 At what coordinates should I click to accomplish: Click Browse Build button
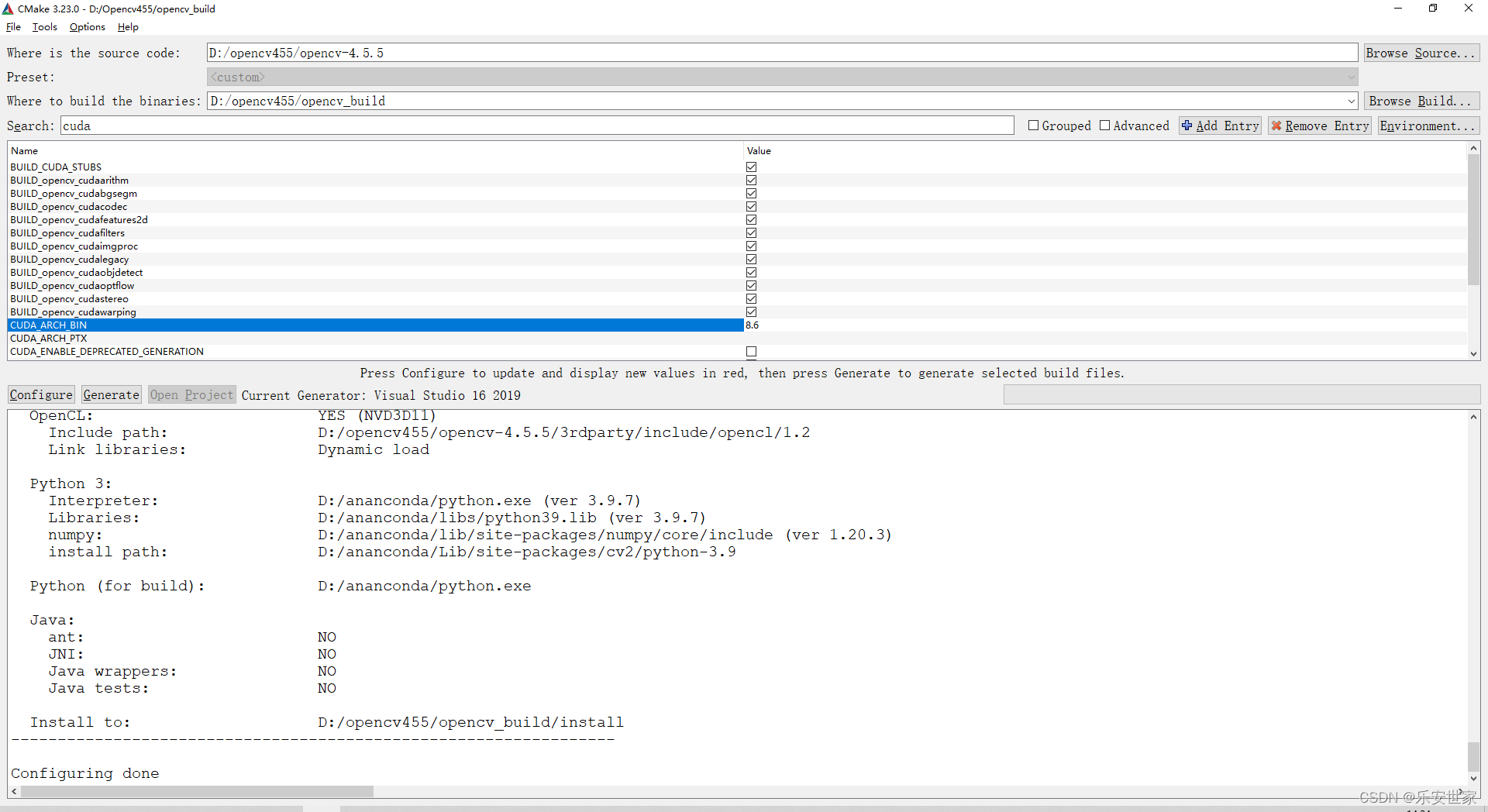click(1421, 101)
